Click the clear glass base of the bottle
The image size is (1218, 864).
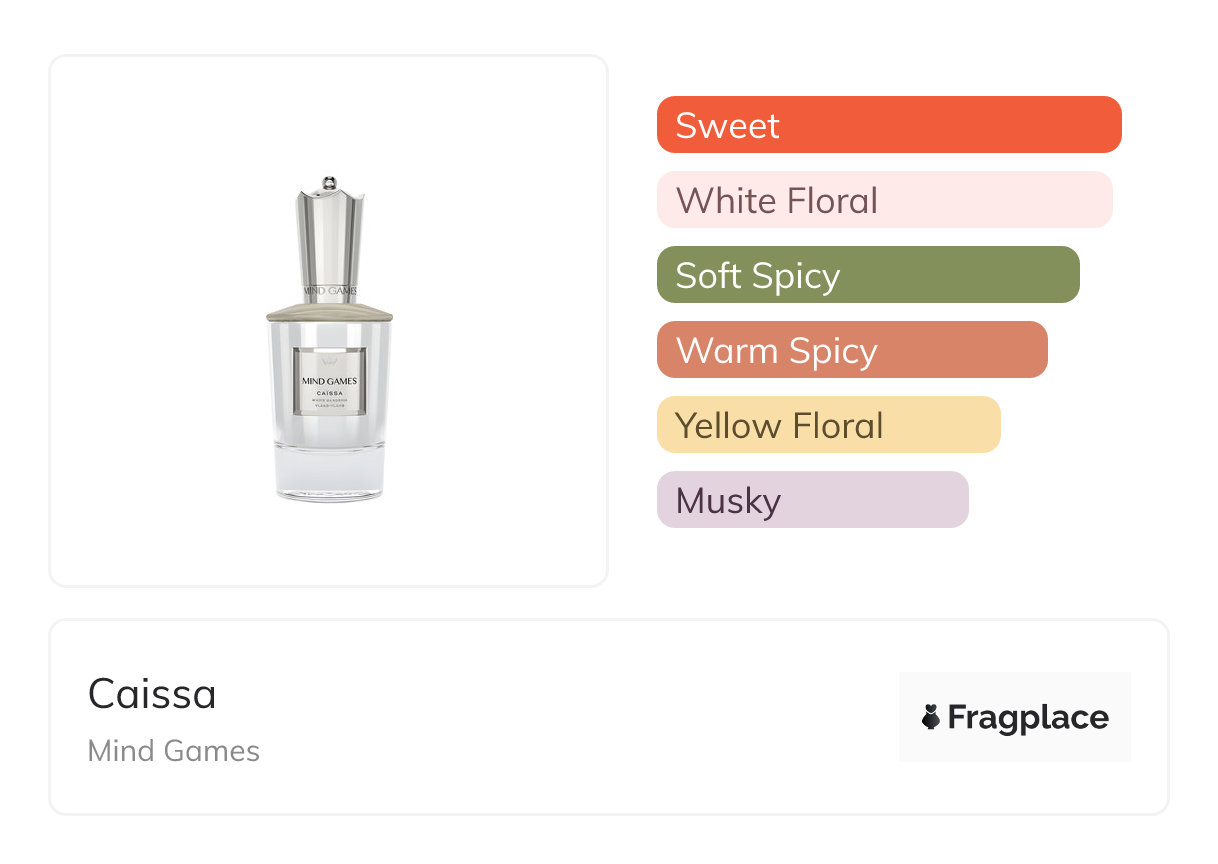click(x=329, y=472)
